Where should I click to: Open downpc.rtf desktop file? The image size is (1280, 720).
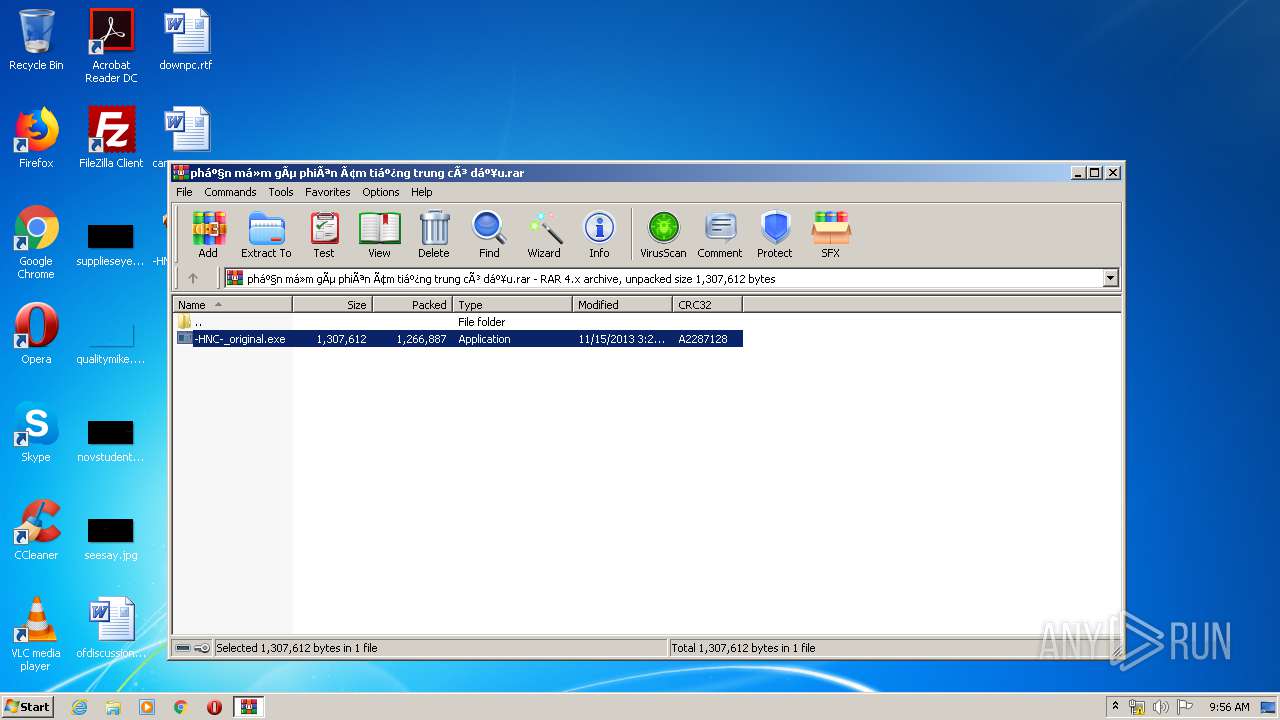pyautogui.click(x=186, y=40)
